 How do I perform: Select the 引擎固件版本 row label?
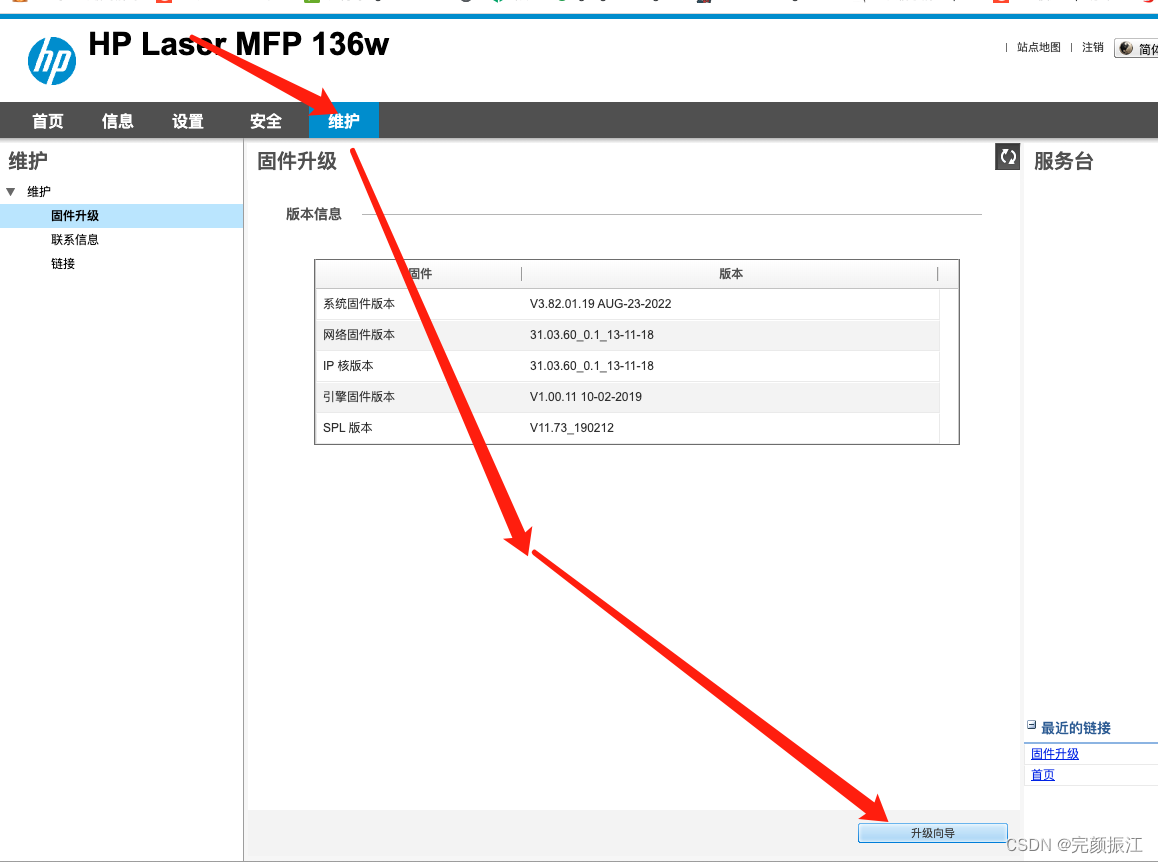(x=359, y=396)
